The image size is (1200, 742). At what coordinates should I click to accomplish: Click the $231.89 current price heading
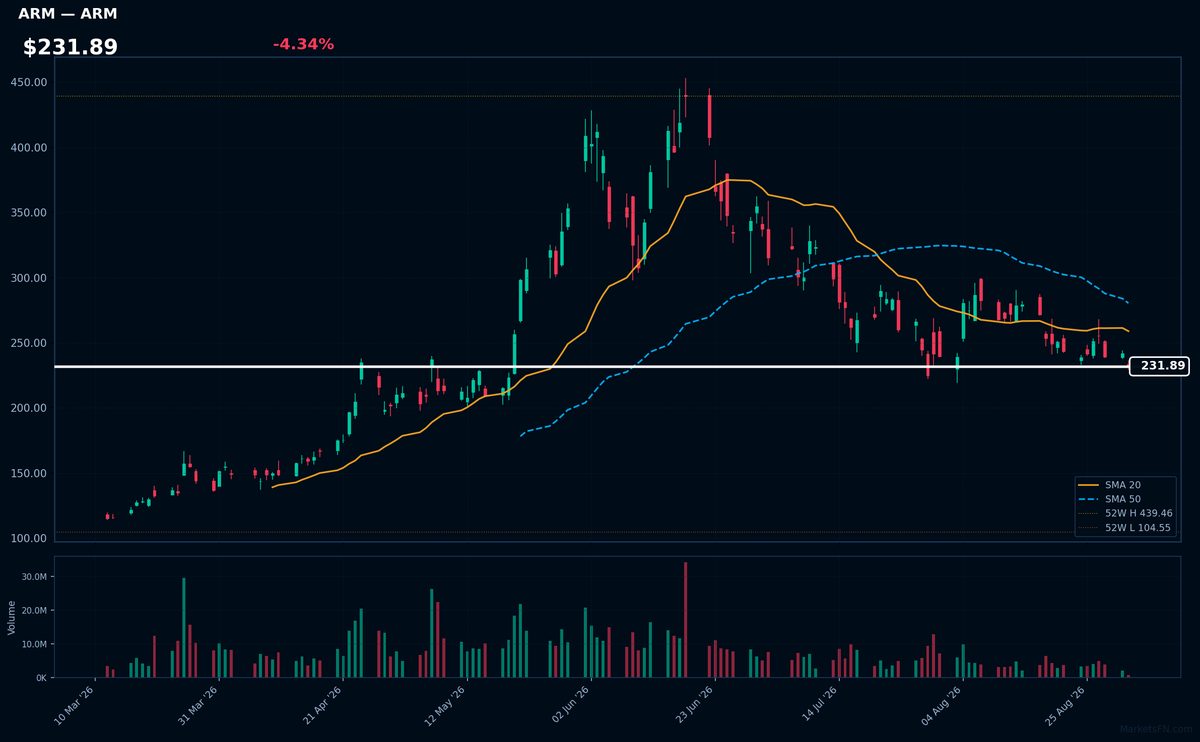(70, 47)
